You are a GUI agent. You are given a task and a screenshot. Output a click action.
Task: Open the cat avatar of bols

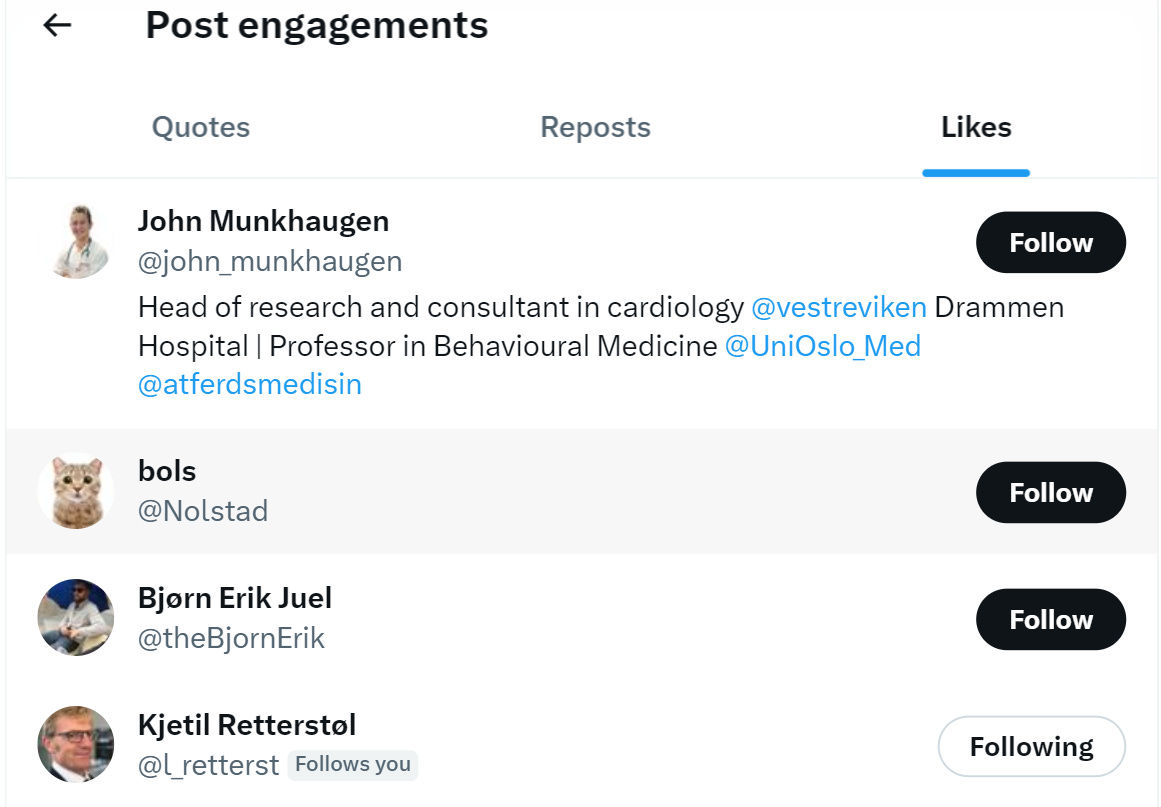[76, 491]
